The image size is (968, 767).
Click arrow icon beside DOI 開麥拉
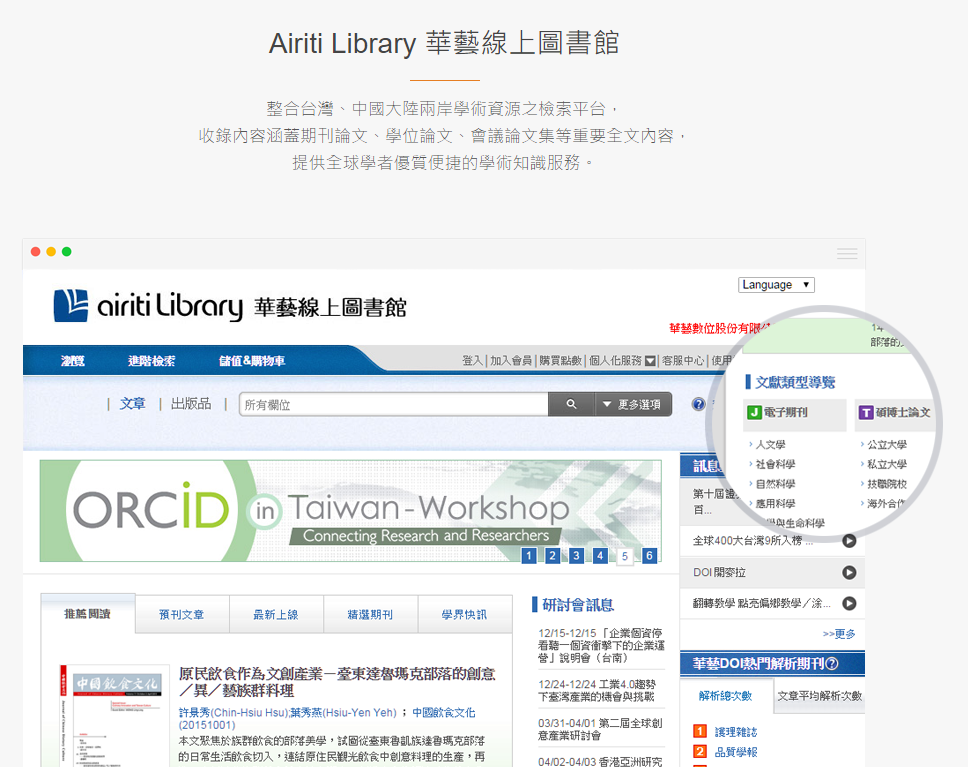pyautogui.click(x=849, y=572)
